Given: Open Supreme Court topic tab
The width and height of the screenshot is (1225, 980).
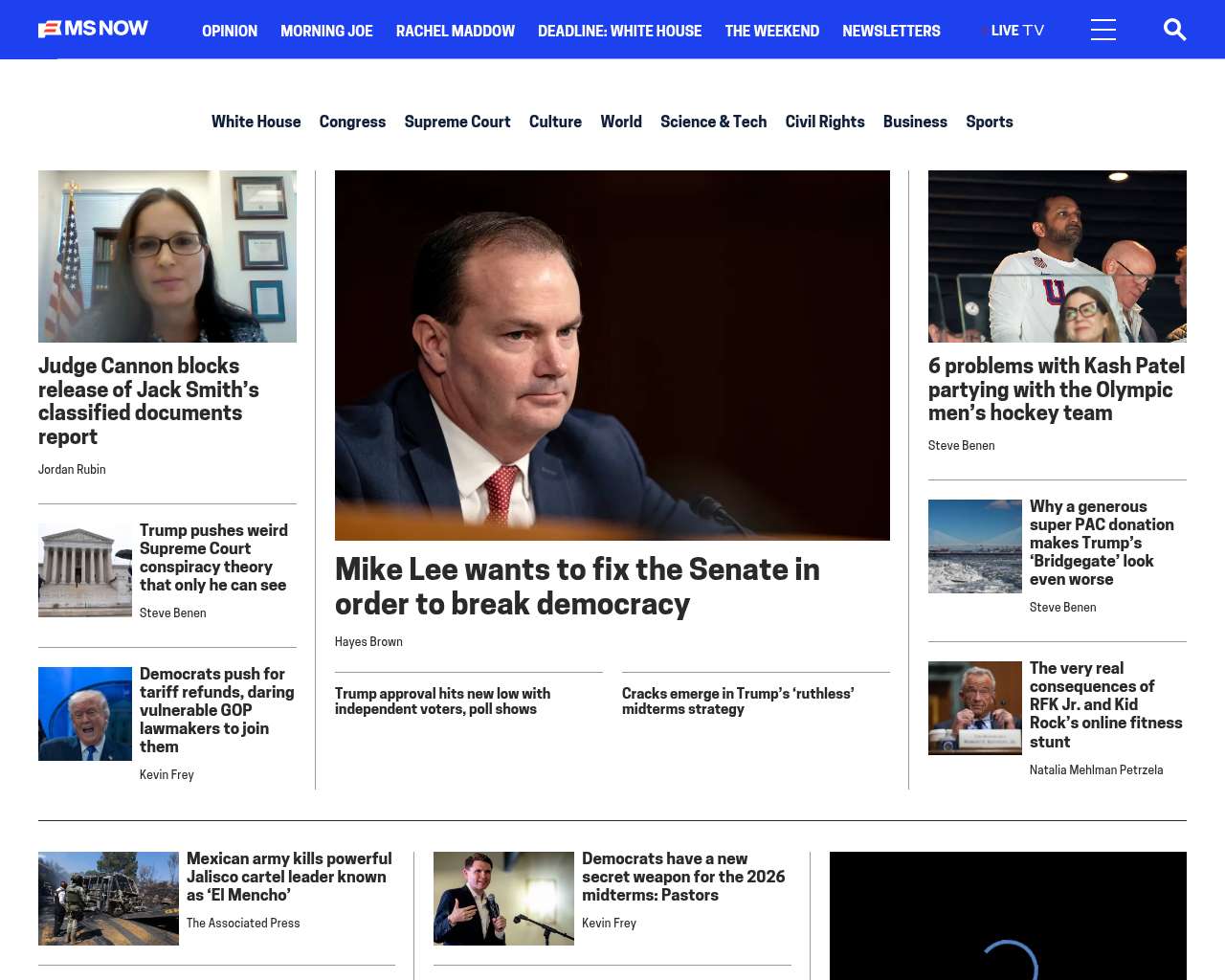Looking at the screenshot, I should pyautogui.click(x=457, y=122).
